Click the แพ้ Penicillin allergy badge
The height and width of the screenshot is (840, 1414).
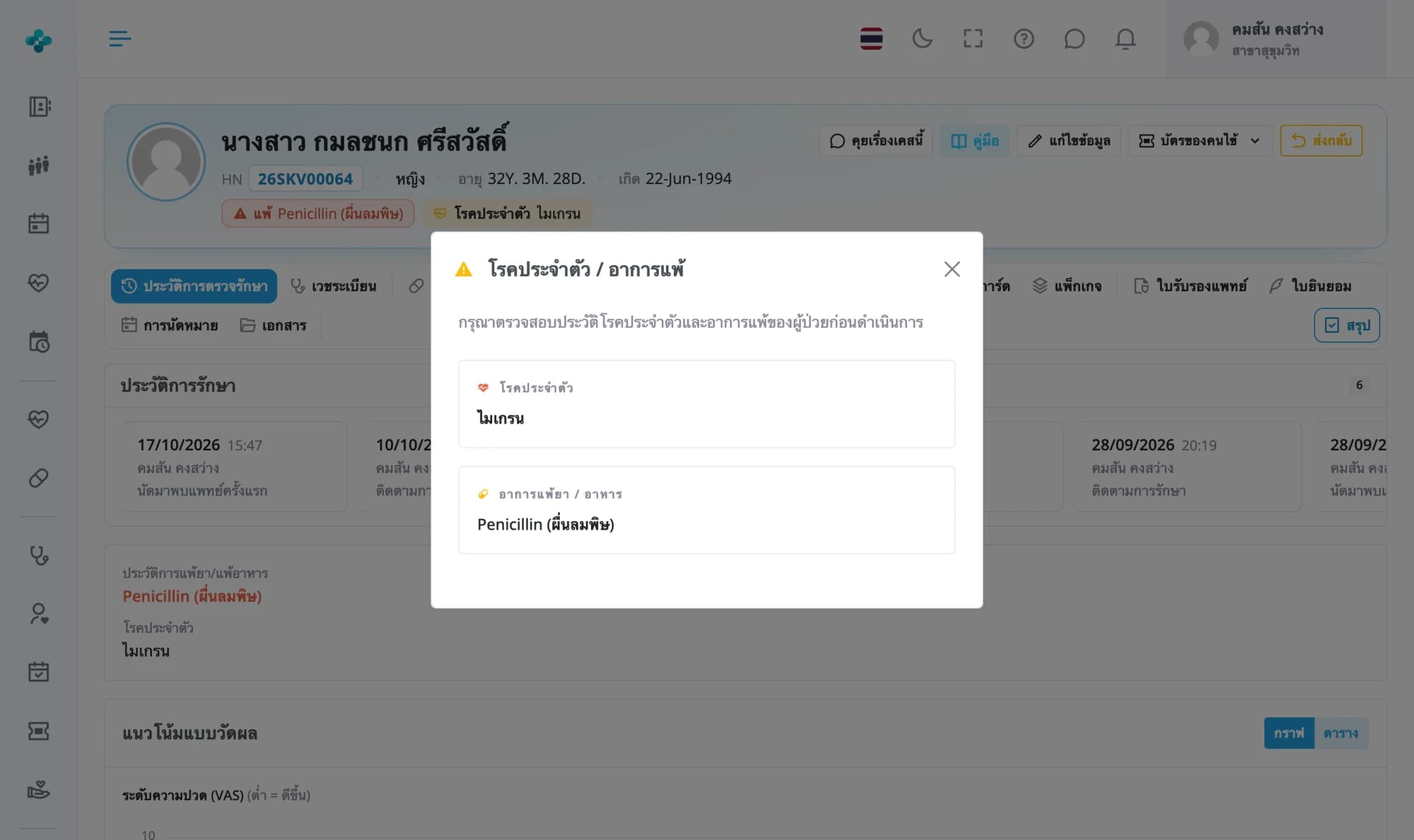(318, 214)
